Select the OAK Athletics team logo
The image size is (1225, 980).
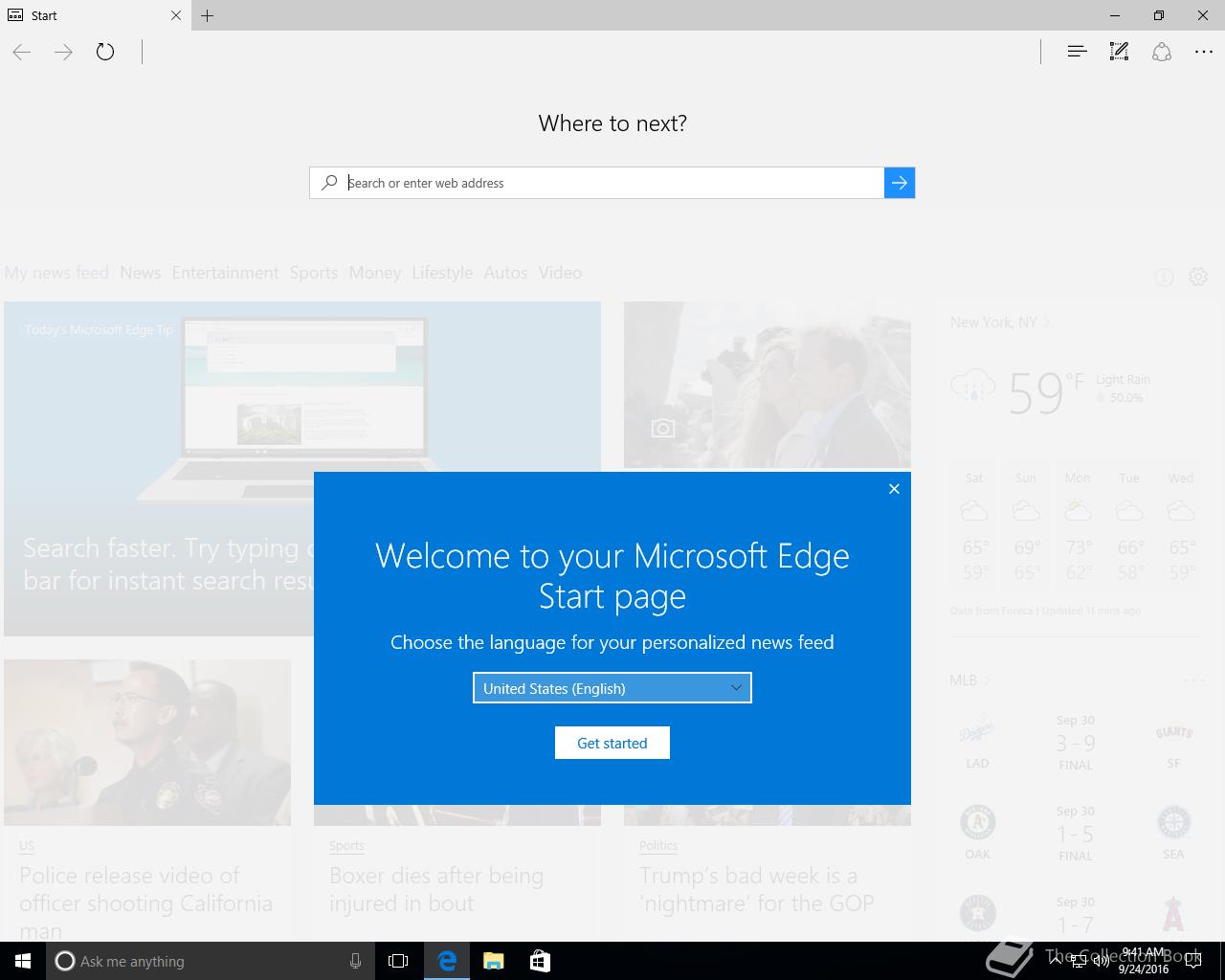[977, 823]
